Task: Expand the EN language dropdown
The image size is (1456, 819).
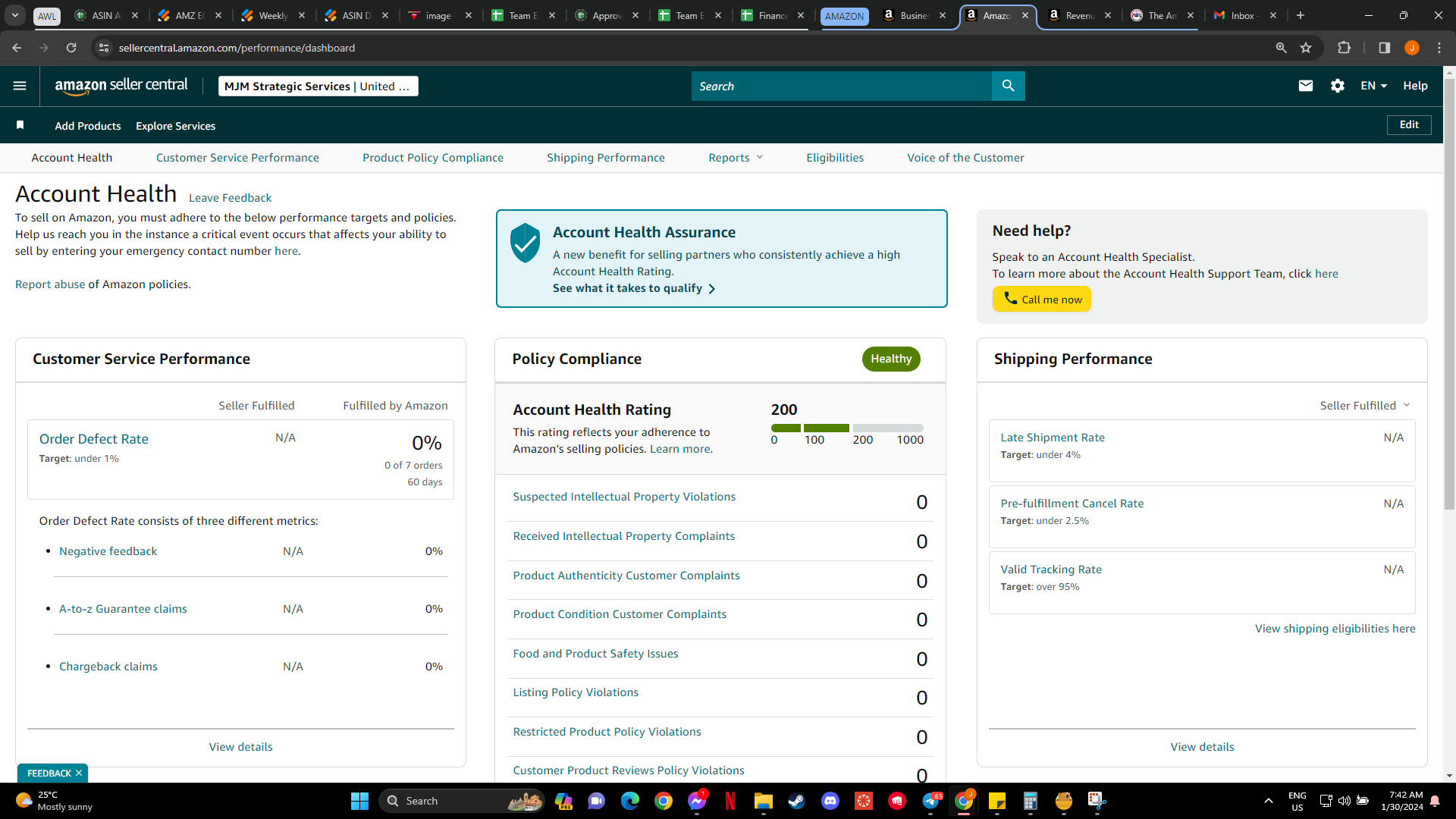Action: pyautogui.click(x=1373, y=86)
